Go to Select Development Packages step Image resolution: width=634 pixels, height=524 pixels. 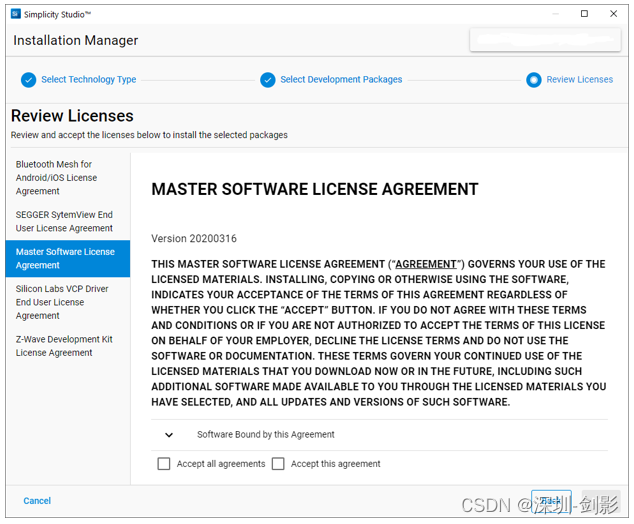(341, 79)
